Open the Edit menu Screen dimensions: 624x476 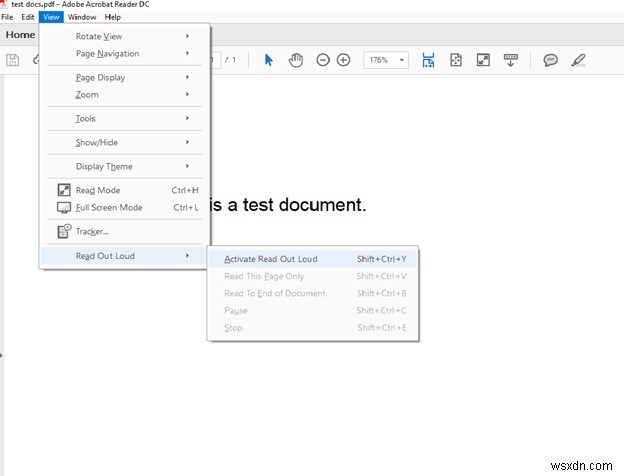tap(27, 17)
